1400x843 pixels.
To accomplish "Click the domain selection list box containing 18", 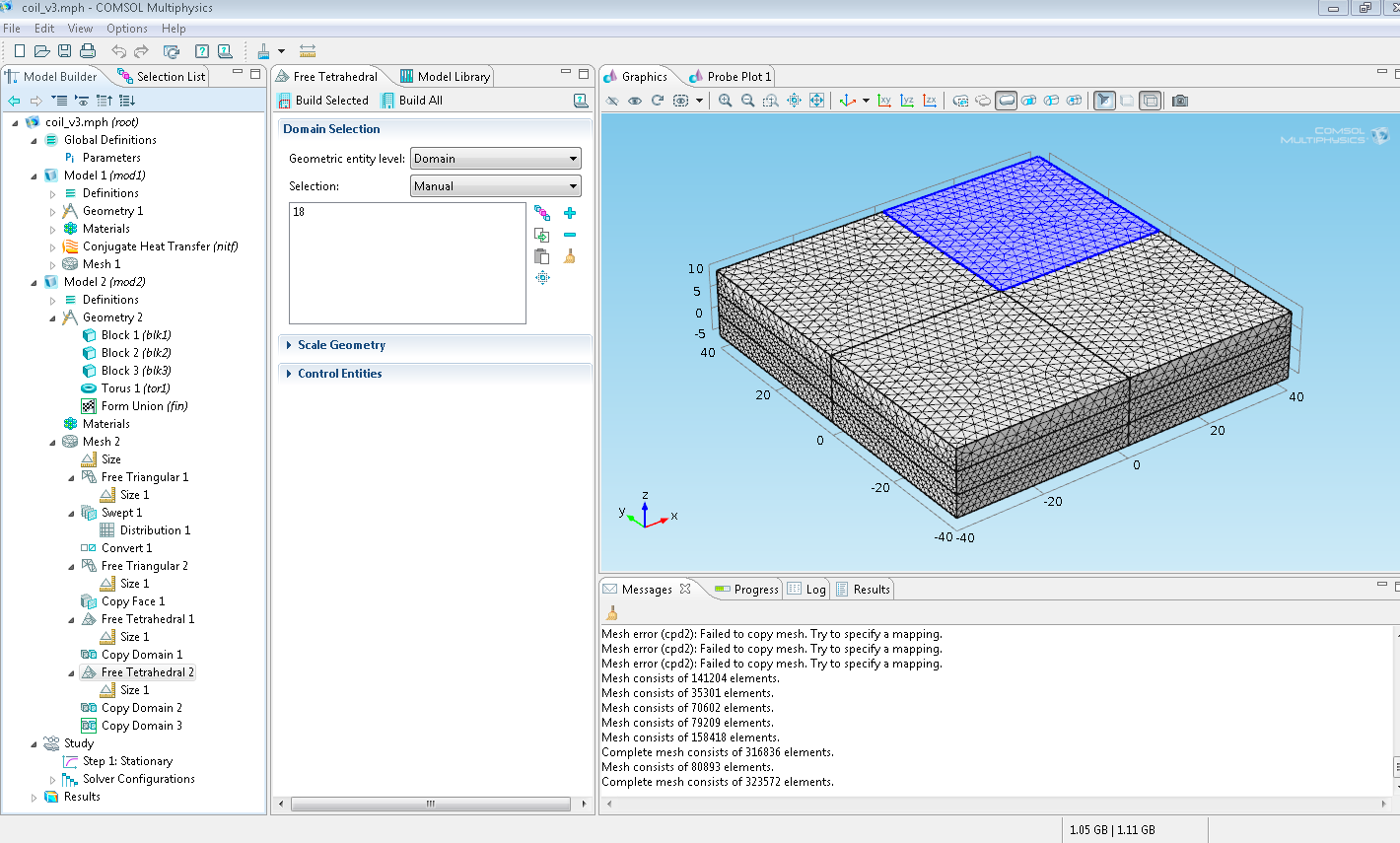I will (x=407, y=263).
